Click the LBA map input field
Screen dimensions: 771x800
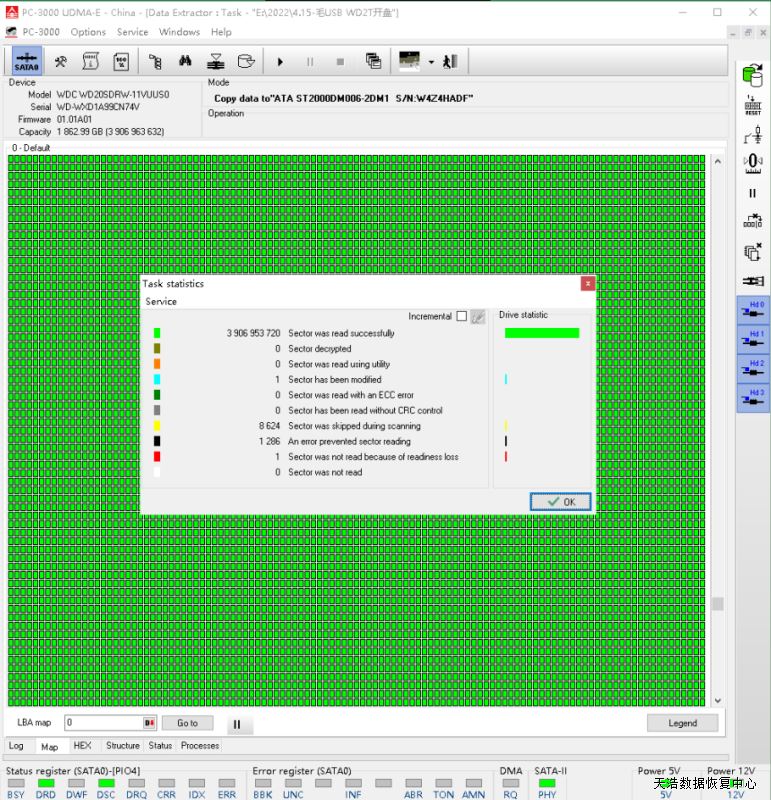pos(103,723)
